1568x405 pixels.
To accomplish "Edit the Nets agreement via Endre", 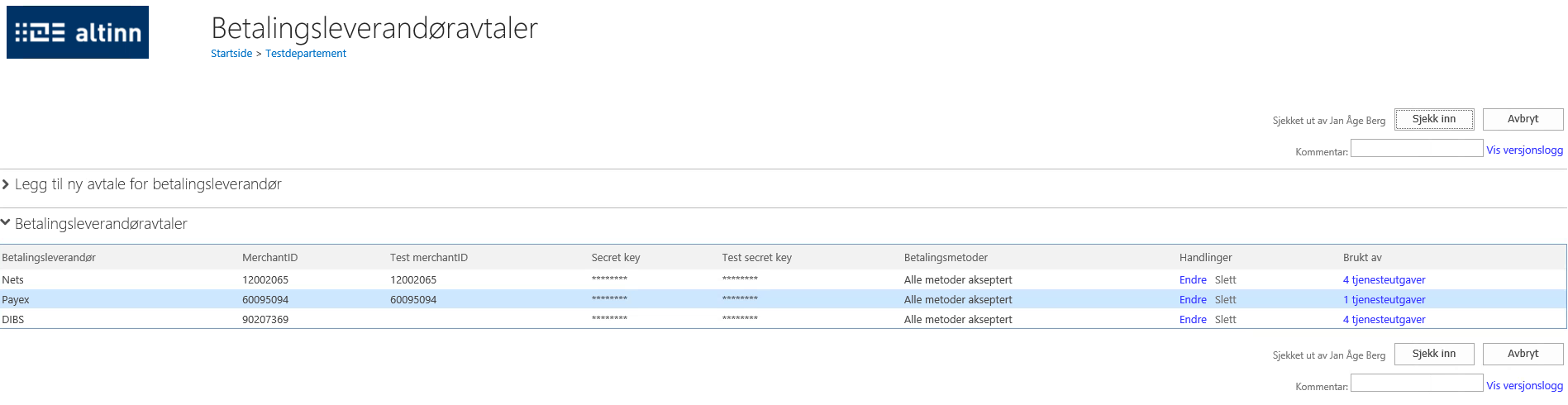I will tap(1193, 280).
